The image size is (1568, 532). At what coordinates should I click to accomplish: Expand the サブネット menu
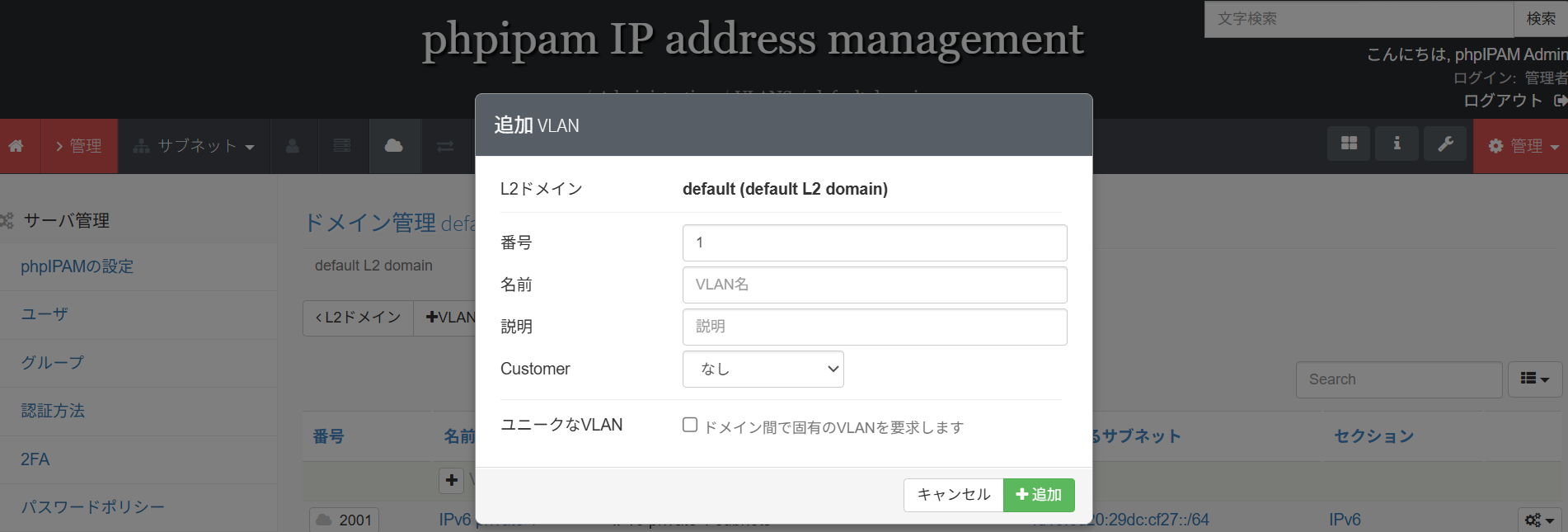pyautogui.click(x=195, y=146)
